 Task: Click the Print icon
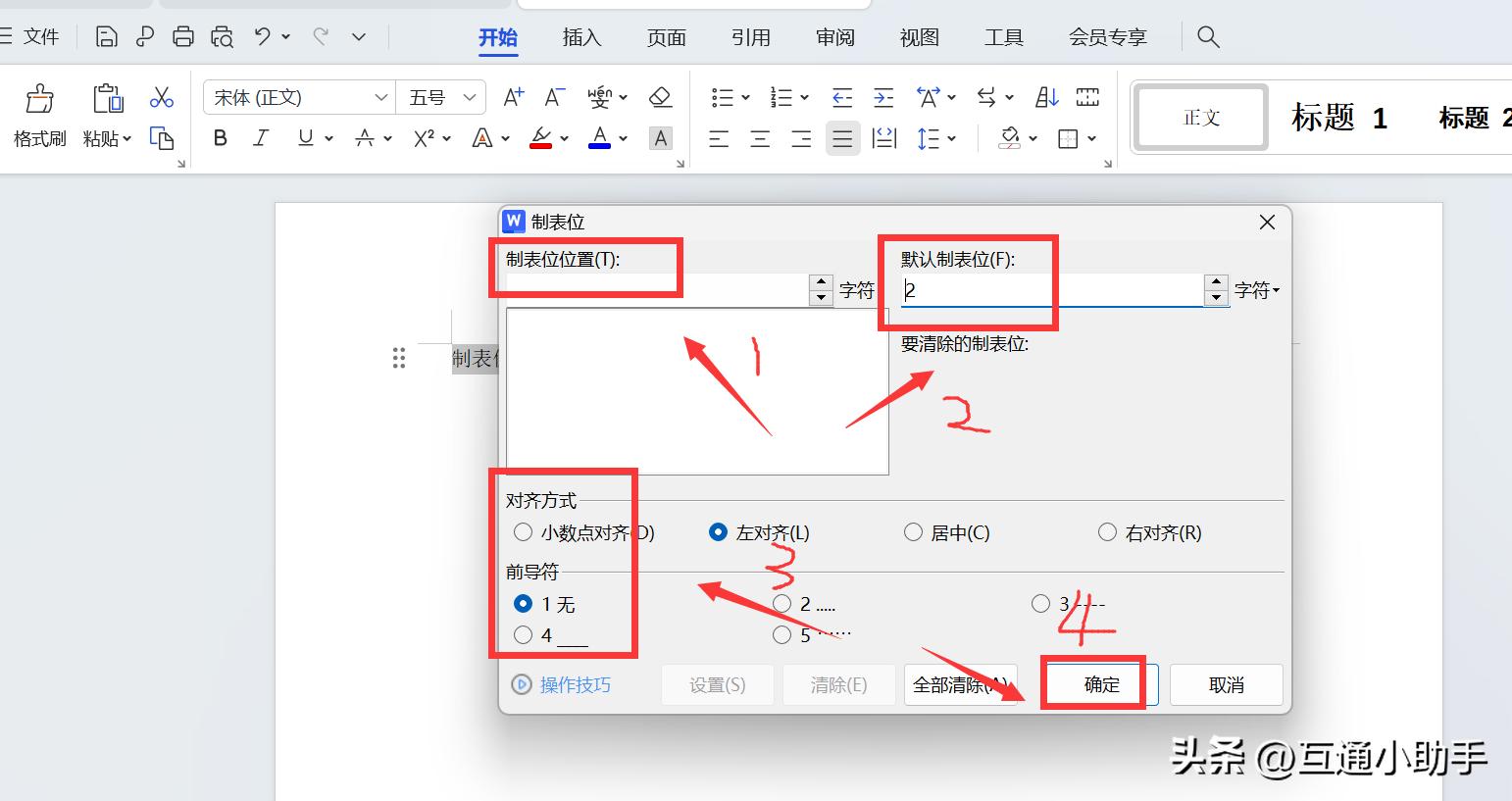[182, 37]
